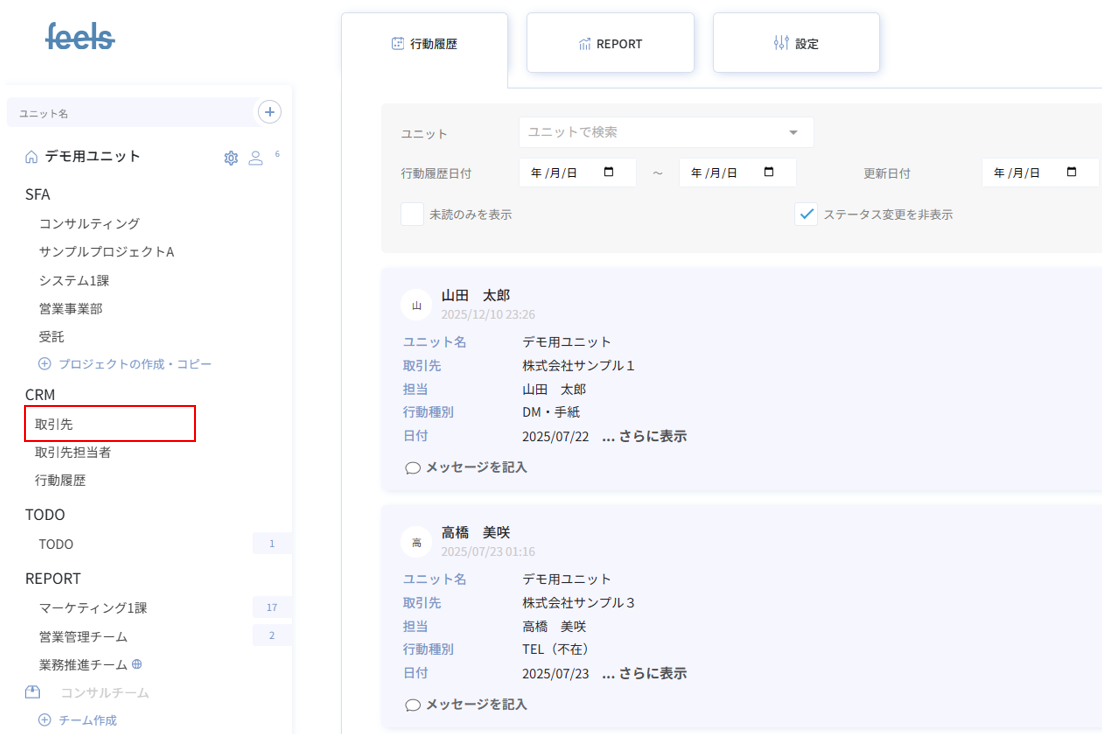Click the unit members person icon
The height and width of the screenshot is (734, 1102).
[x=255, y=157]
